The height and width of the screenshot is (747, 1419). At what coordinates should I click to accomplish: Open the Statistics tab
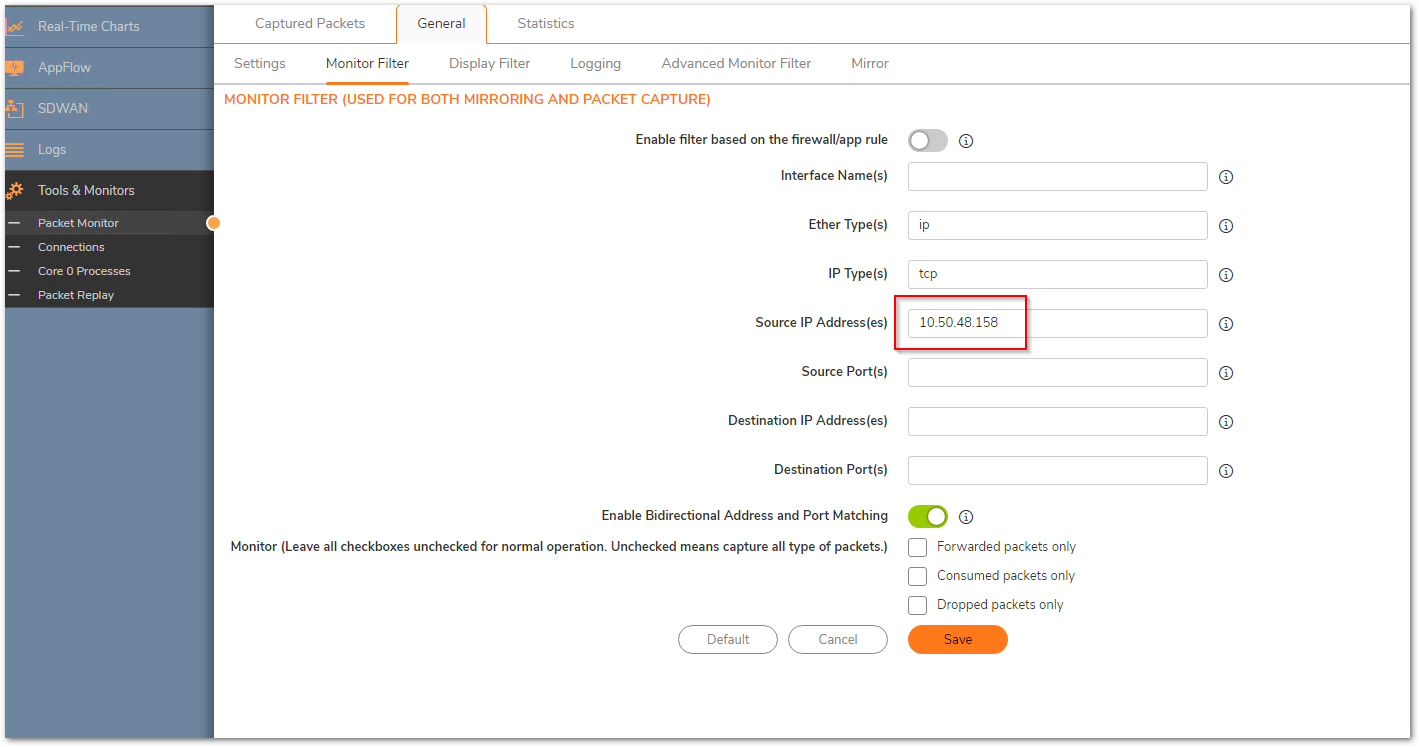click(546, 23)
